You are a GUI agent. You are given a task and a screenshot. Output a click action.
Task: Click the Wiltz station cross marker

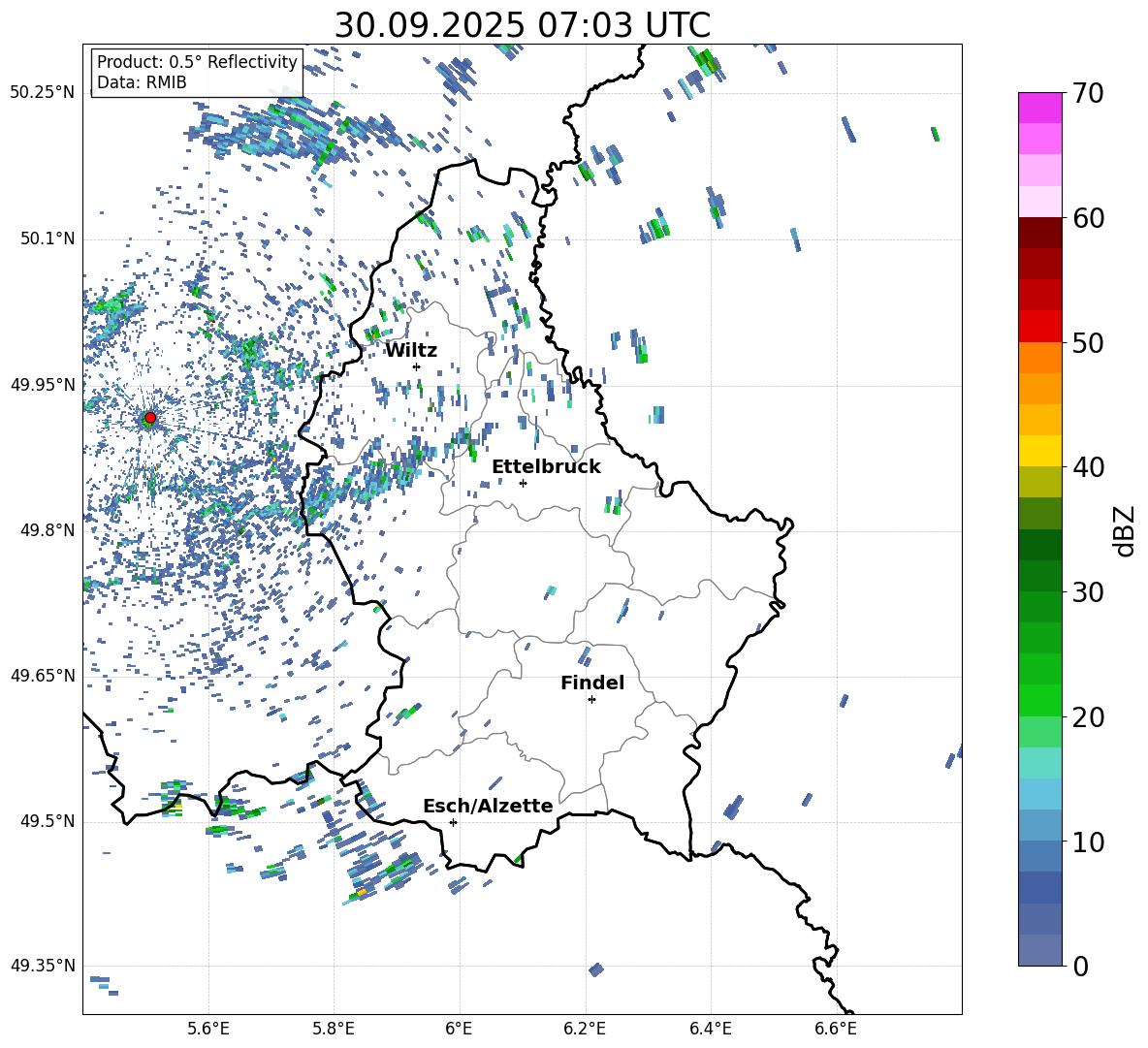click(416, 366)
